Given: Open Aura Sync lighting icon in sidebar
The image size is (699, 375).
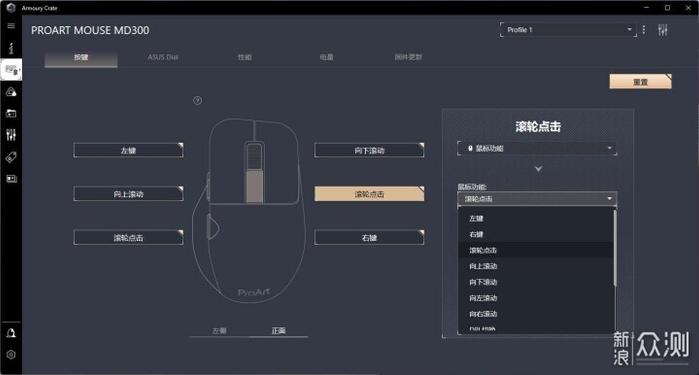Looking at the screenshot, I should 11,92.
